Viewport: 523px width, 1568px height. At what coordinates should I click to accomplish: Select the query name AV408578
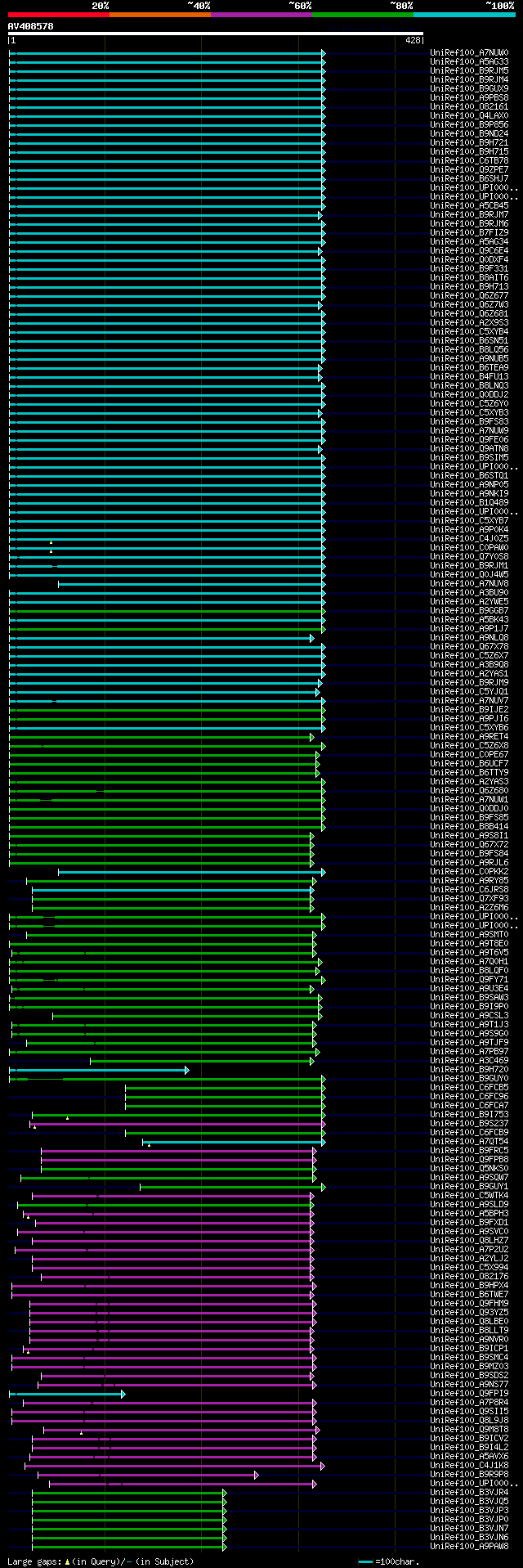click(x=31, y=26)
